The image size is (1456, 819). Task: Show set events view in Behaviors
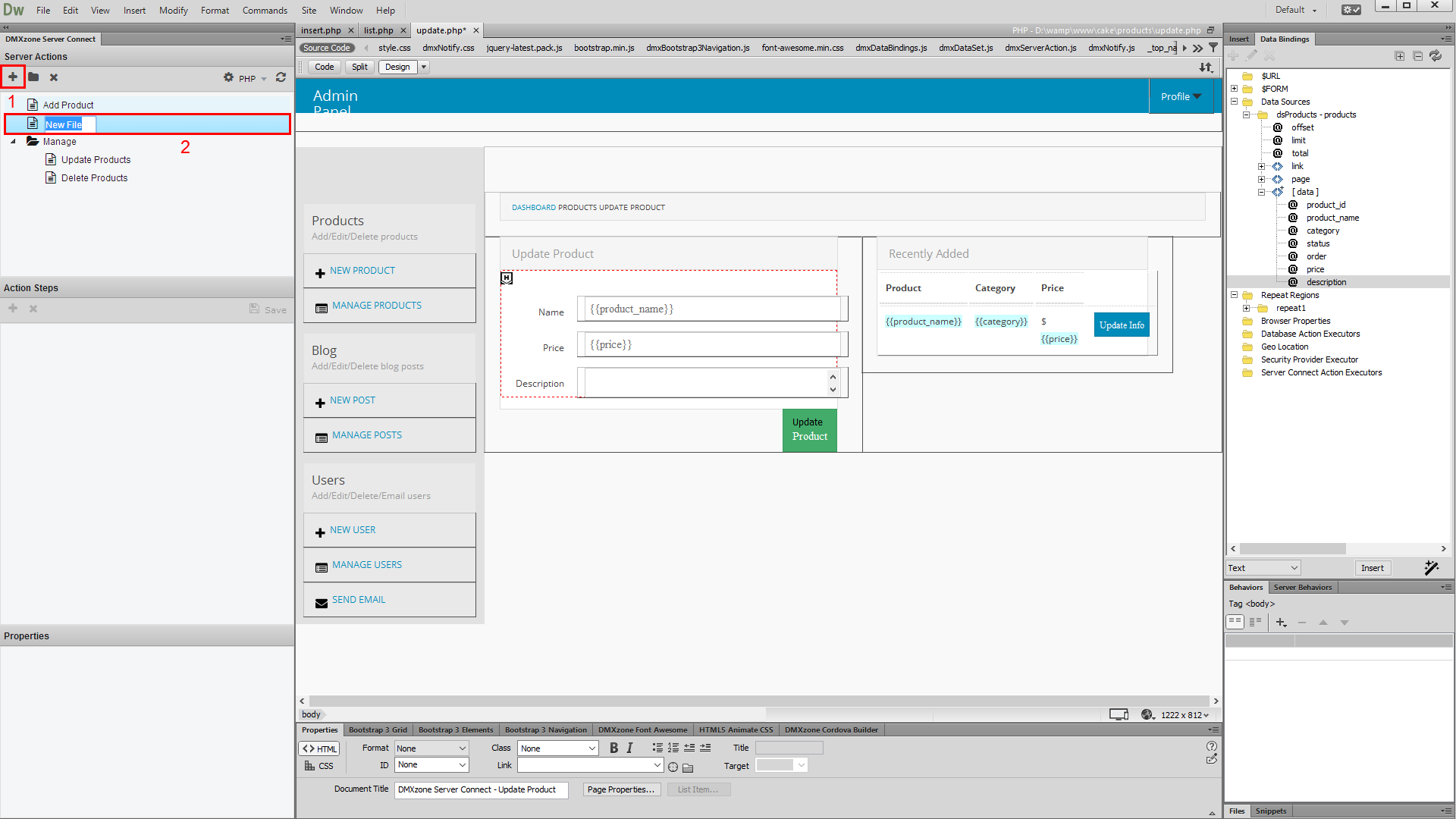click(1235, 622)
